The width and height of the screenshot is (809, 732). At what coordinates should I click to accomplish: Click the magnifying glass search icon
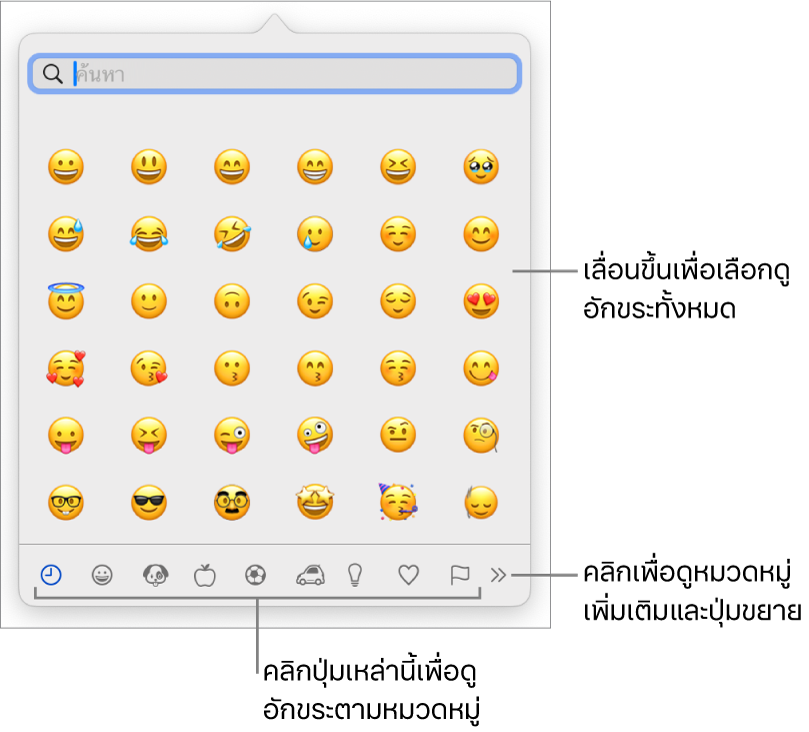coord(53,74)
